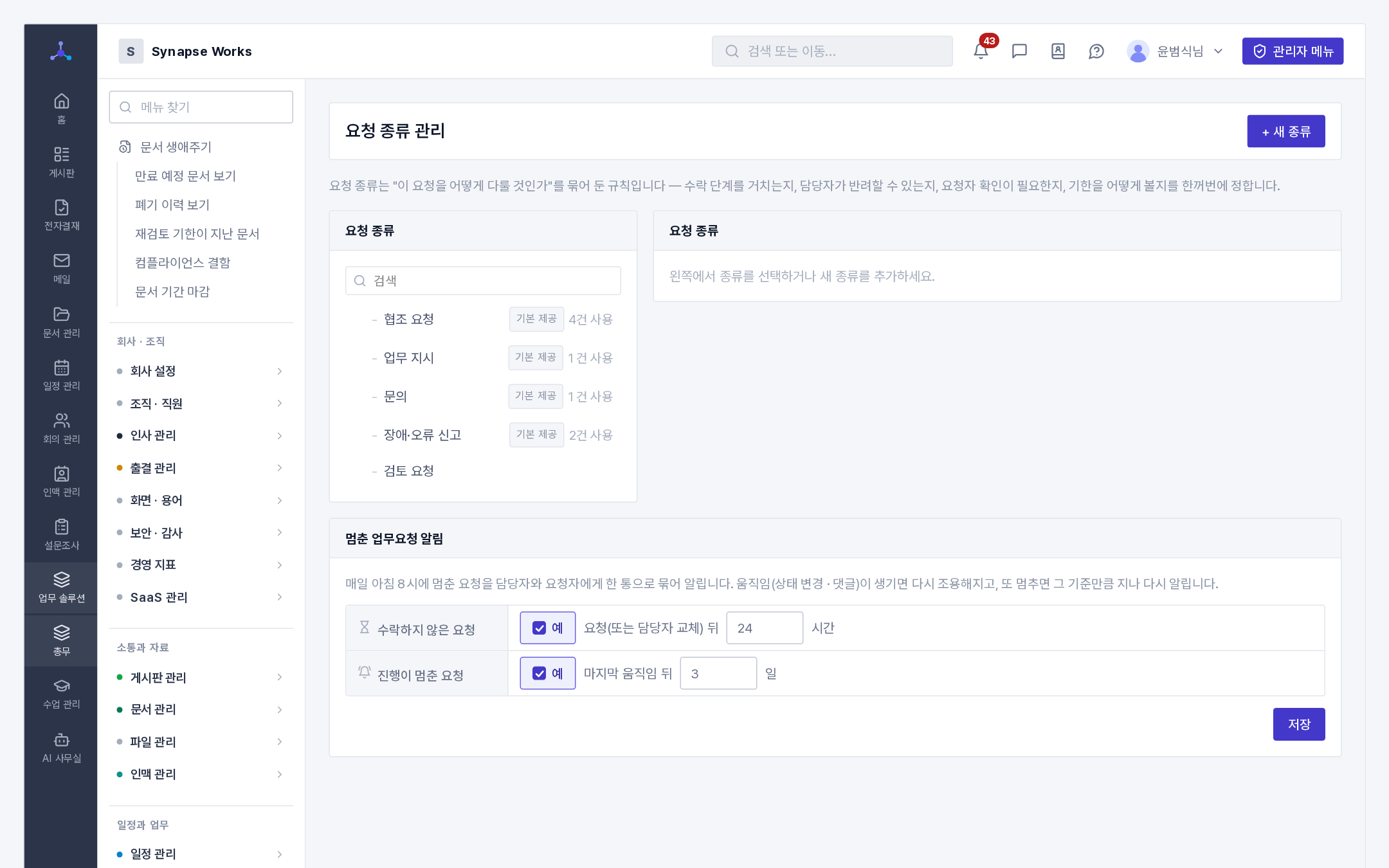Open the 총무 sidebar icon
Image resolution: width=1389 pixels, height=868 pixels.
coord(61,640)
